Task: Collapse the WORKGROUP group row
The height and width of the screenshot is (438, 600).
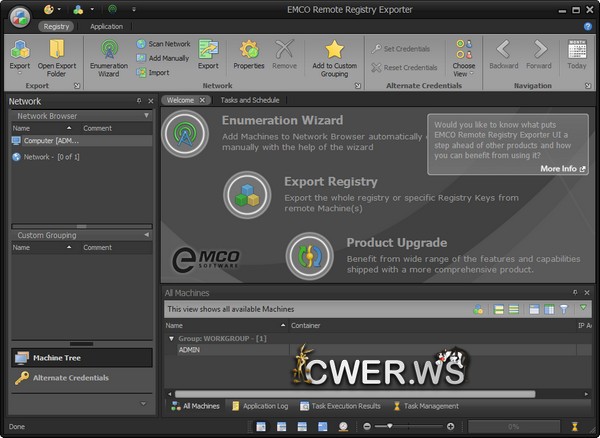Action: pyautogui.click(x=170, y=339)
